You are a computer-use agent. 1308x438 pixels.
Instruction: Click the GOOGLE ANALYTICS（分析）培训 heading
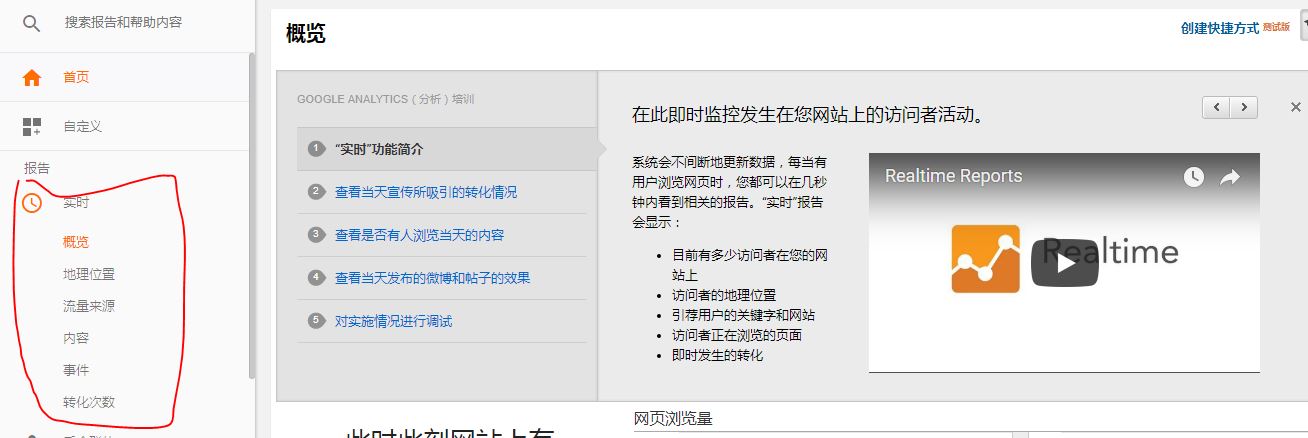pos(385,99)
